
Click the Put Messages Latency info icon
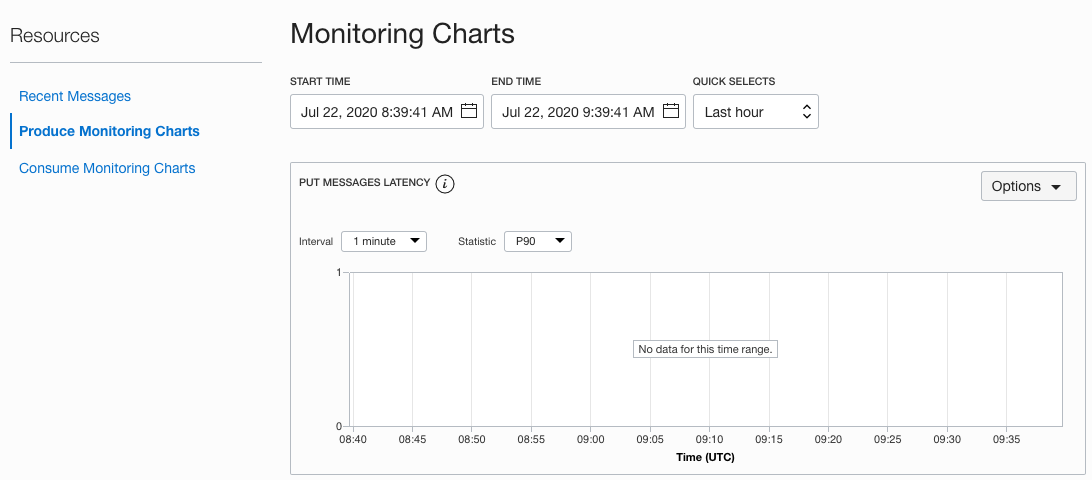tap(446, 184)
